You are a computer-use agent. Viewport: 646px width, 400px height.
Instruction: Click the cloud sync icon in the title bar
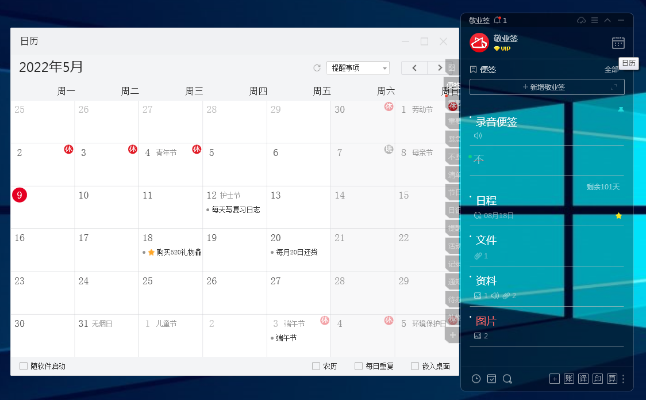coord(581,20)
